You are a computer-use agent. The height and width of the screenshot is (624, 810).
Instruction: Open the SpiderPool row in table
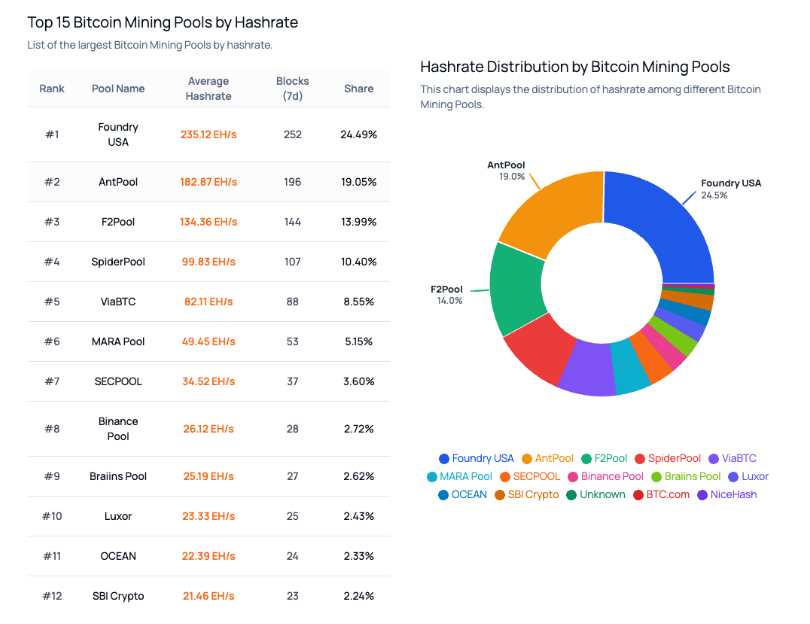coord(209,262)
